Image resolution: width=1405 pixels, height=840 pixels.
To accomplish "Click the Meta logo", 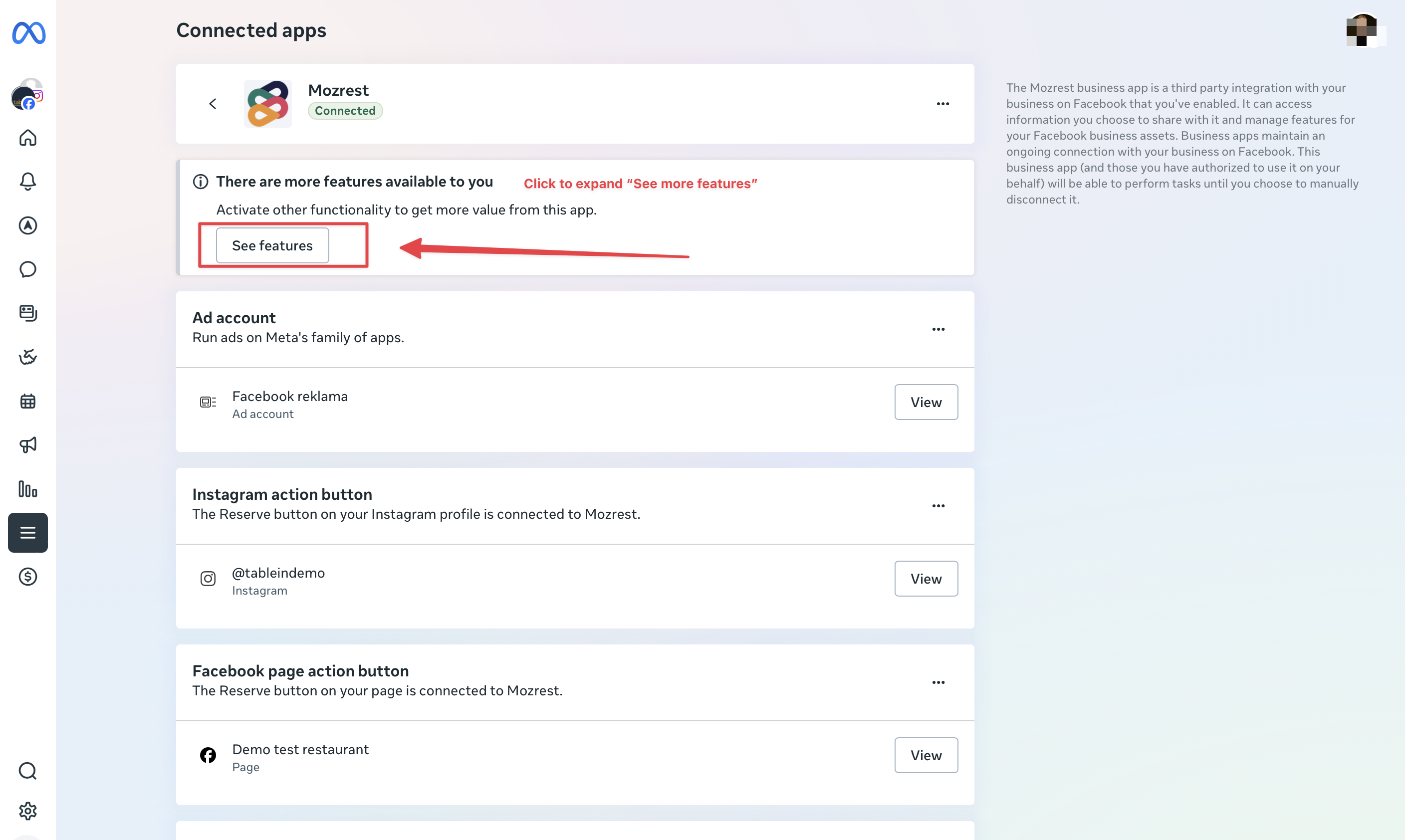I will [x=28, y=33].
